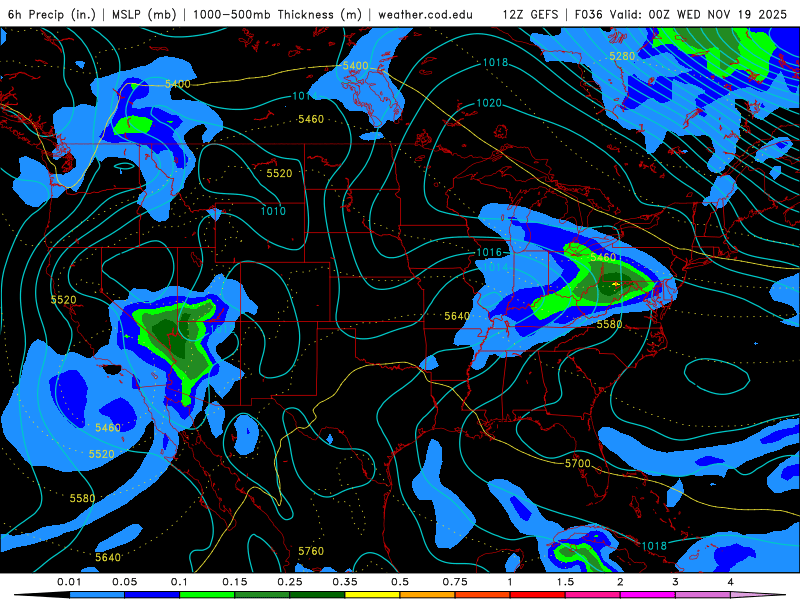The width and height of the screenshot is (800, 600).
Task: Select the dark green 0.25–0.35 legend swatch
Action: (317, 595)
